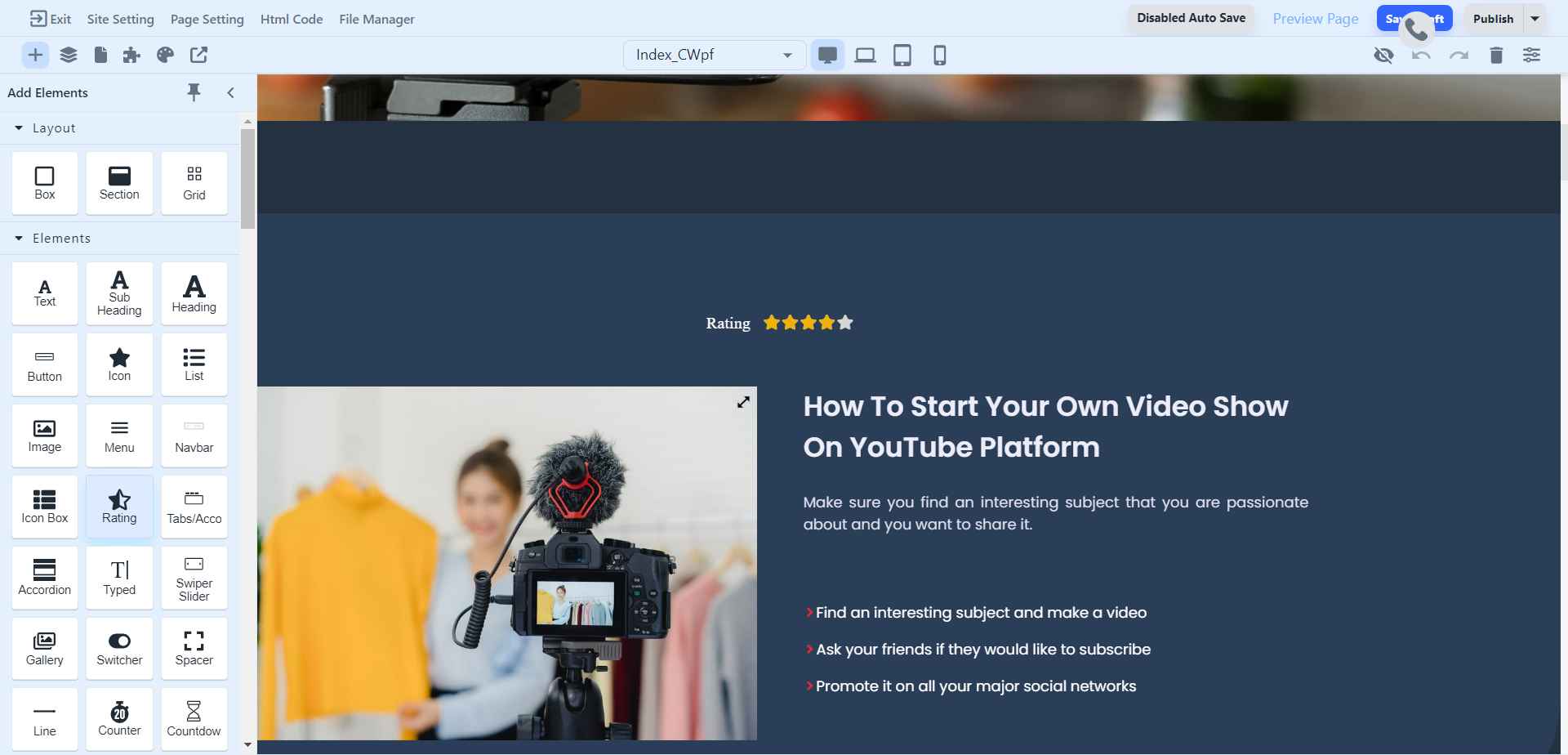The image size is (1568, 755).
Task: Open the Site Setting menu
Action: pyautogui.click(x=120, y=19)
